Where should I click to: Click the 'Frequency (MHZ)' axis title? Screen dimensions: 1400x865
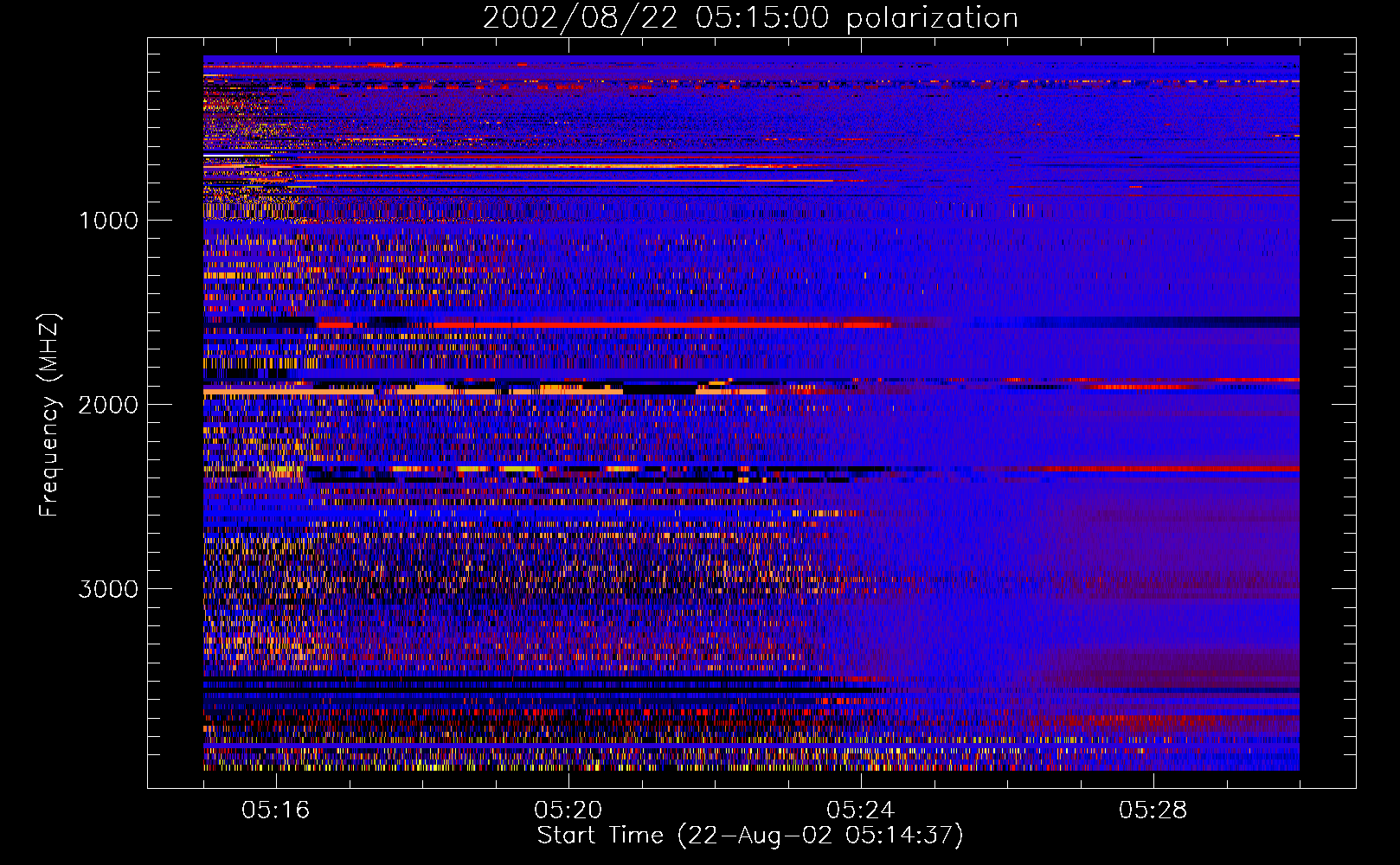click(50, 415)
